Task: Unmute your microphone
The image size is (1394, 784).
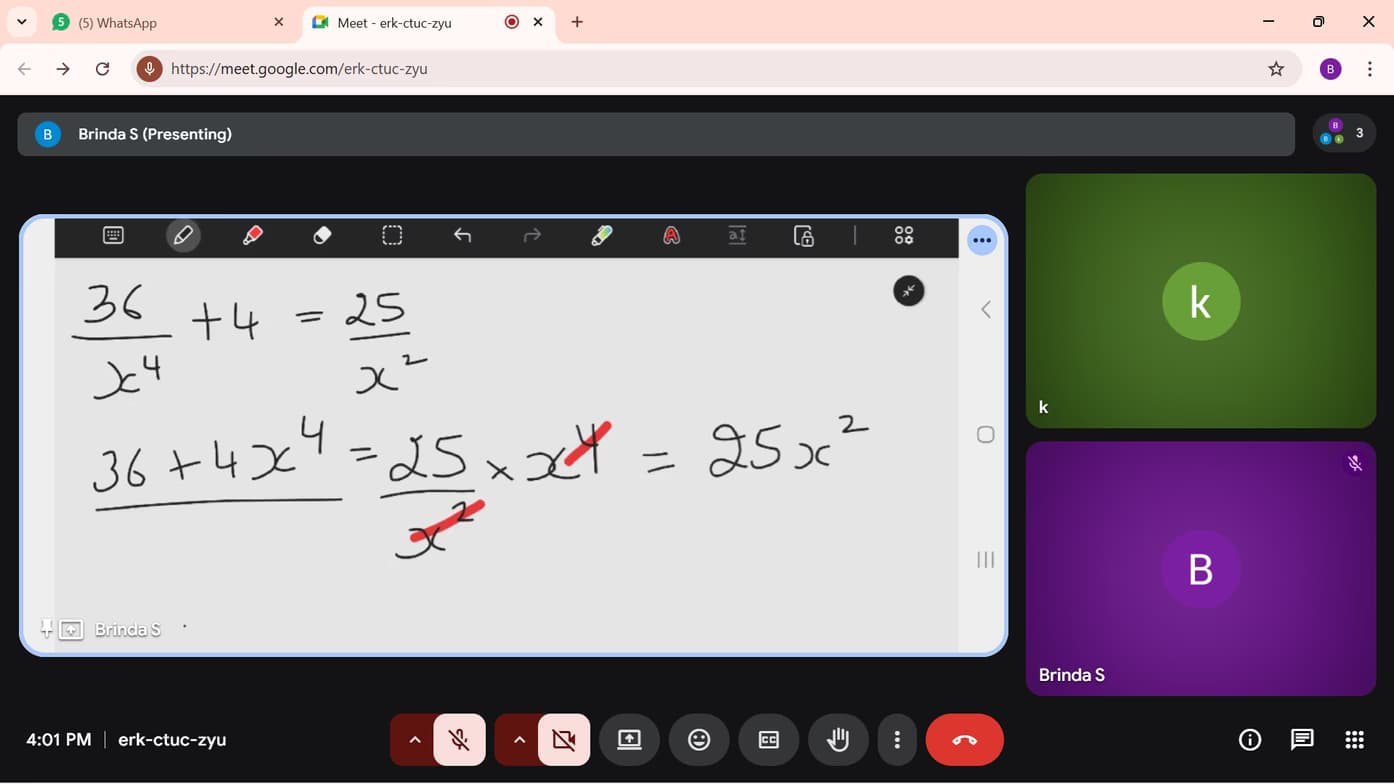Action: [459, 739]
